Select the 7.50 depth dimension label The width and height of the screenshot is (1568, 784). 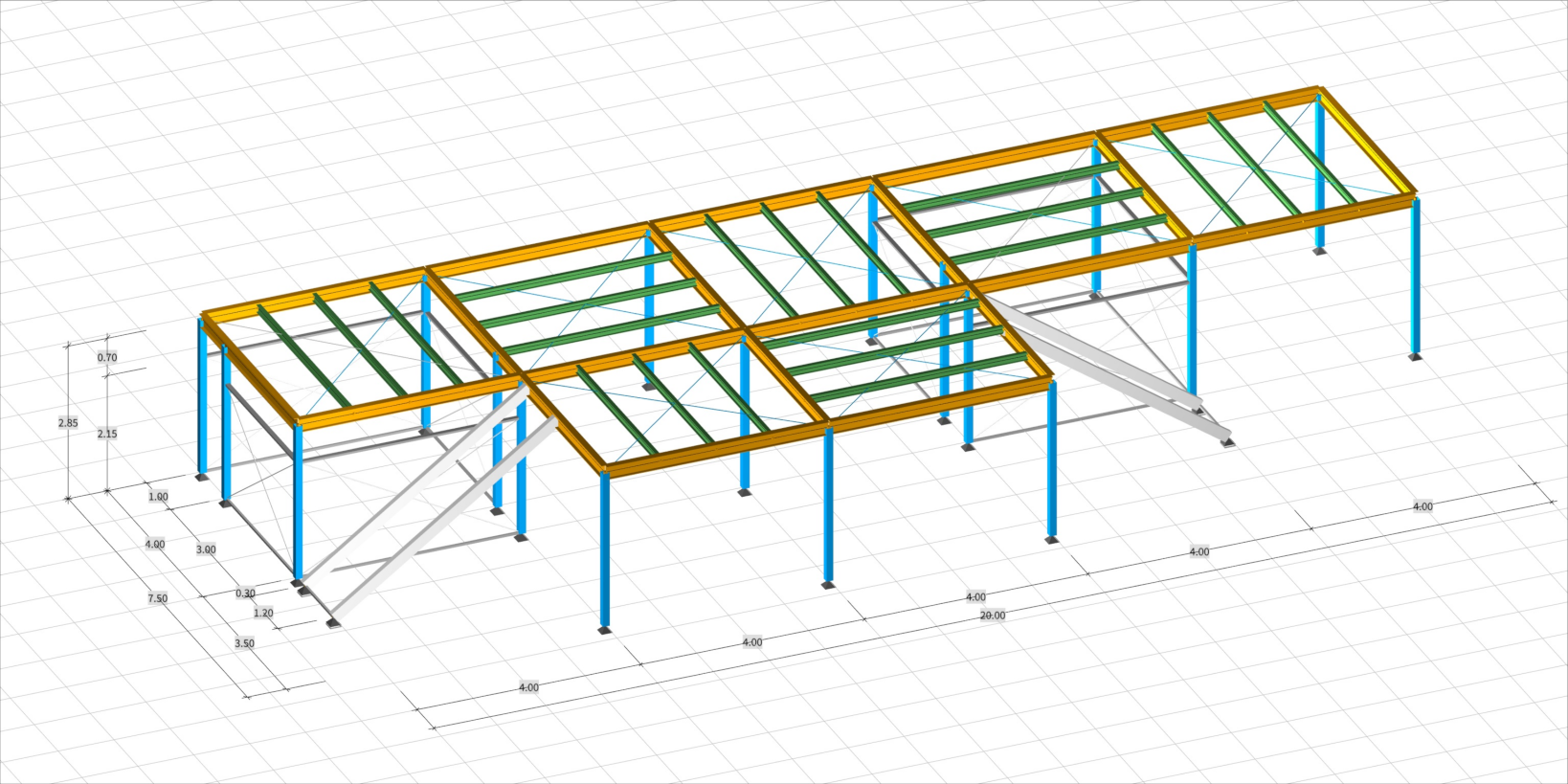tap(157, 598)
